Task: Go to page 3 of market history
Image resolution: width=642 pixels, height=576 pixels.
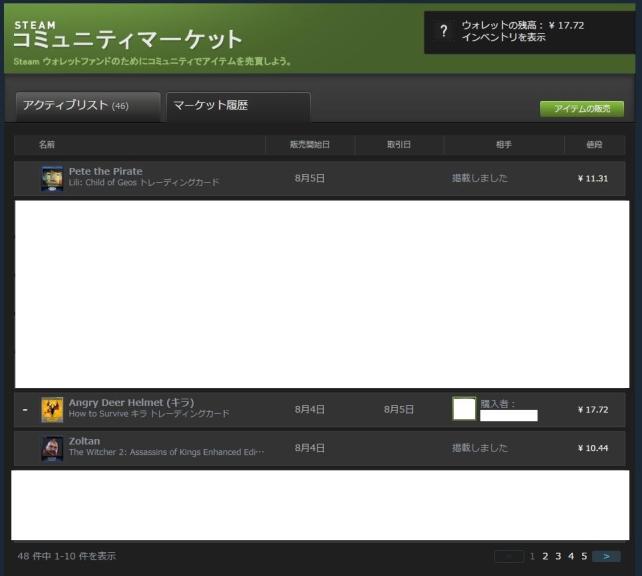Action: (x=558, y=556)
